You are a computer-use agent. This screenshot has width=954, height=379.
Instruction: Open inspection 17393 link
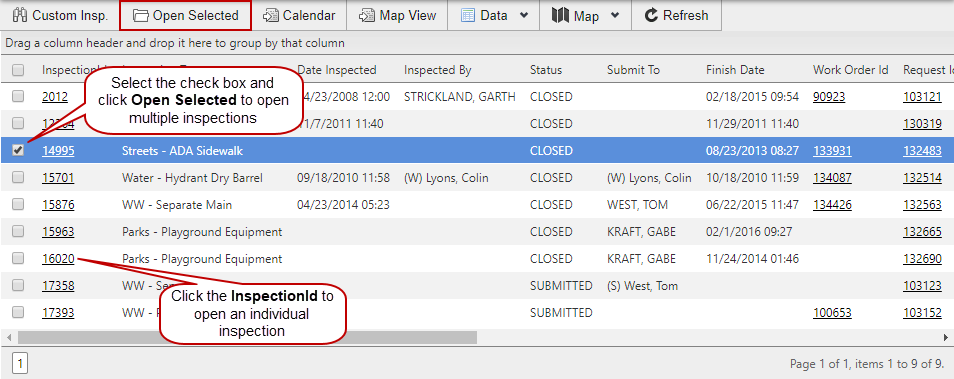(x=58, y=312)
